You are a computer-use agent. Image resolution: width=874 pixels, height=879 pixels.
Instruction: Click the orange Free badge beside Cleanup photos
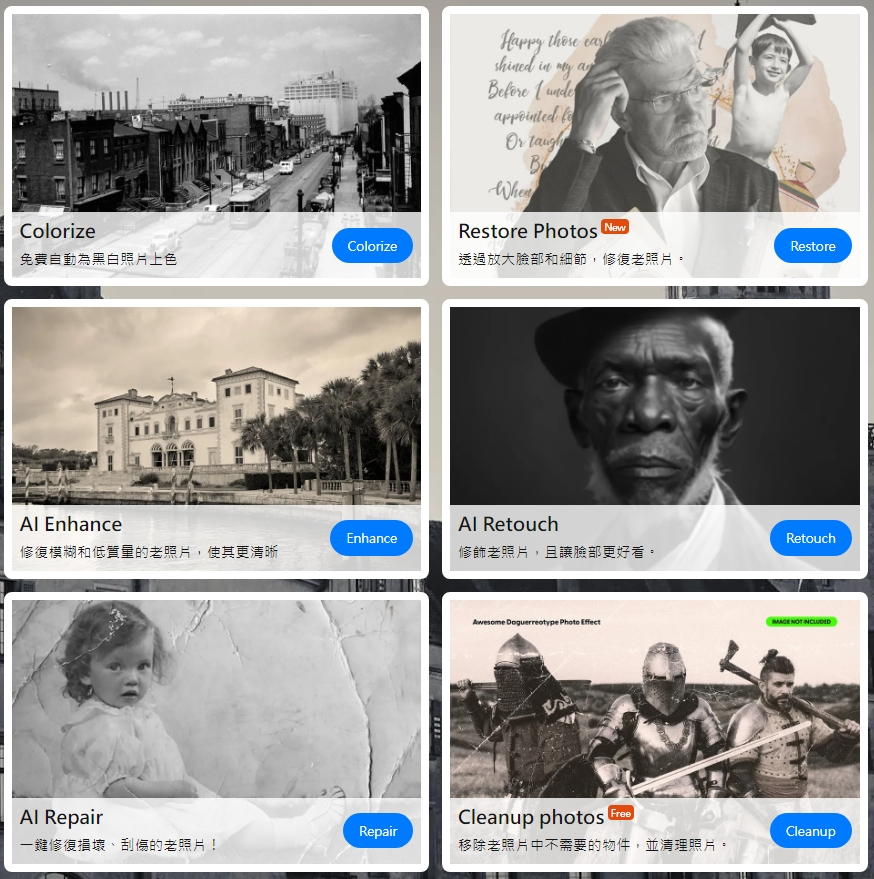[x=621, y=813]
